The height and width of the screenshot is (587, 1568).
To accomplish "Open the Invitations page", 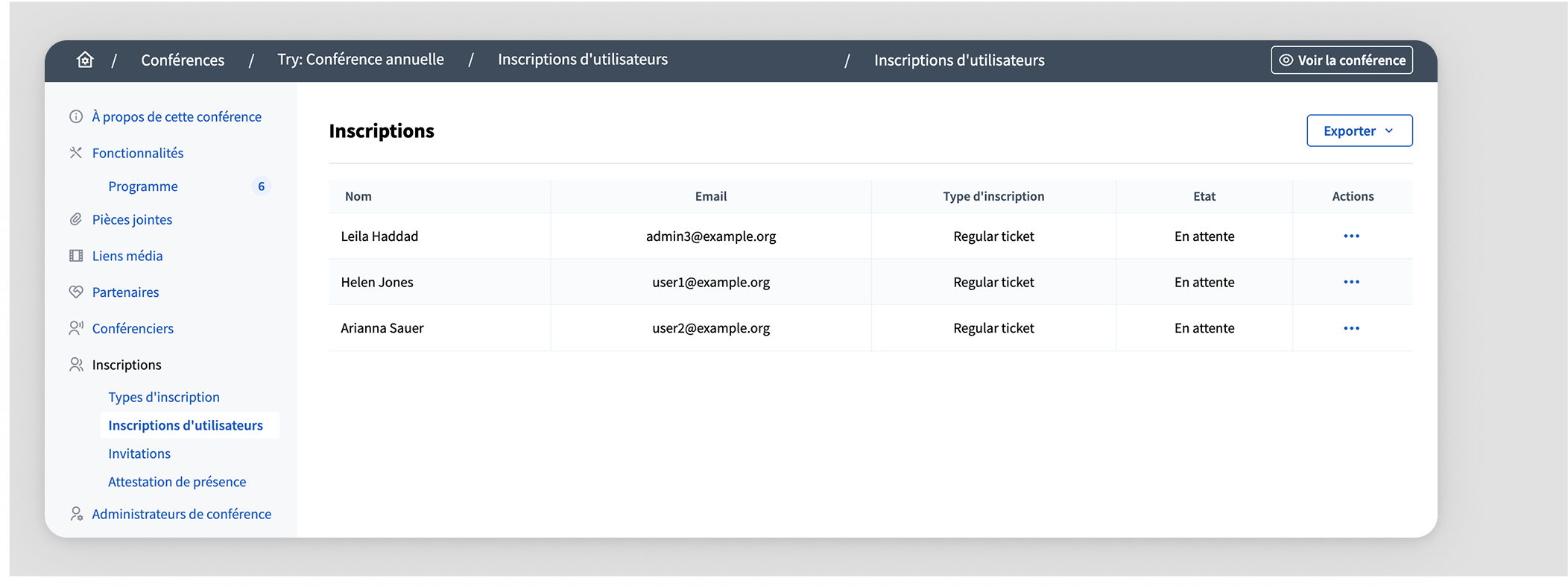I will (139, 453).
